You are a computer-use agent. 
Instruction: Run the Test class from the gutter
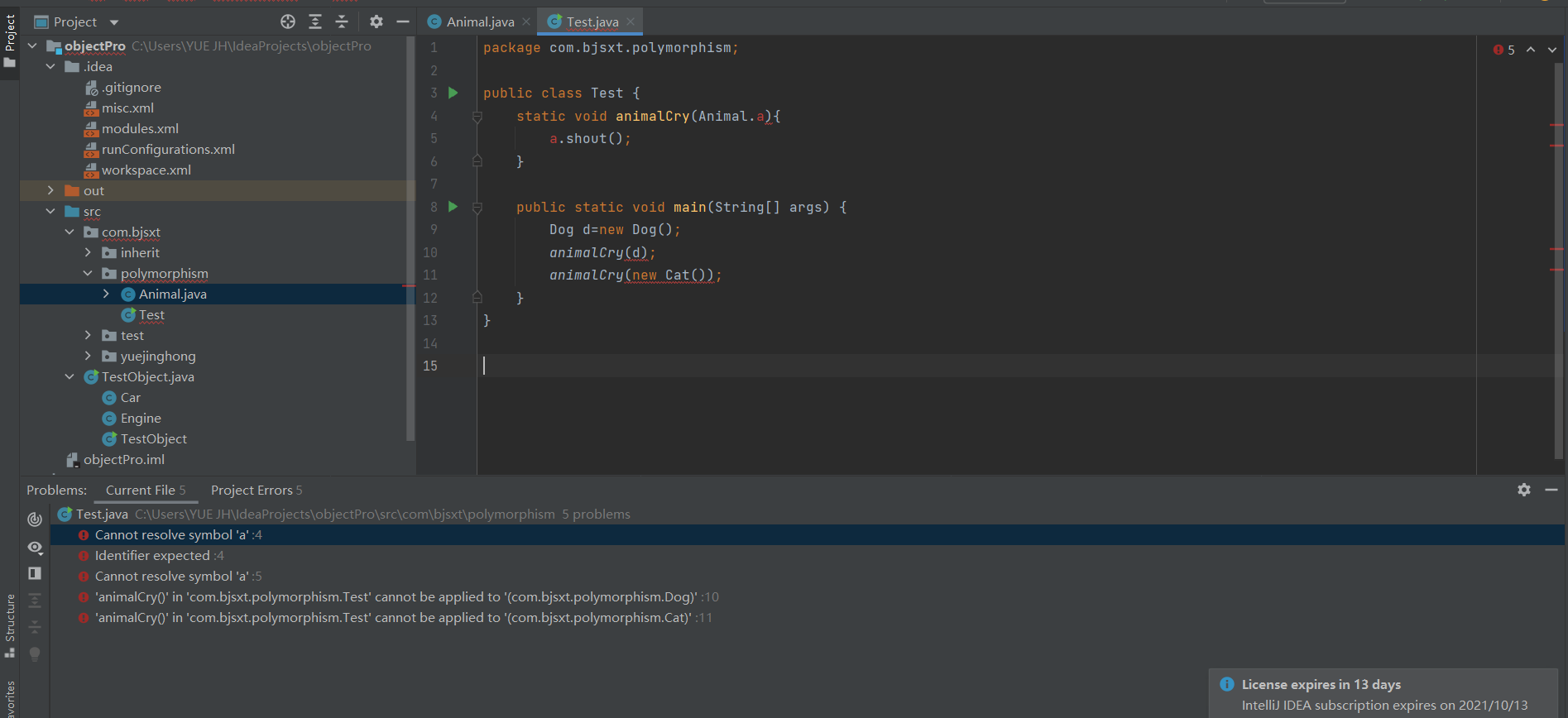(453, 93)
